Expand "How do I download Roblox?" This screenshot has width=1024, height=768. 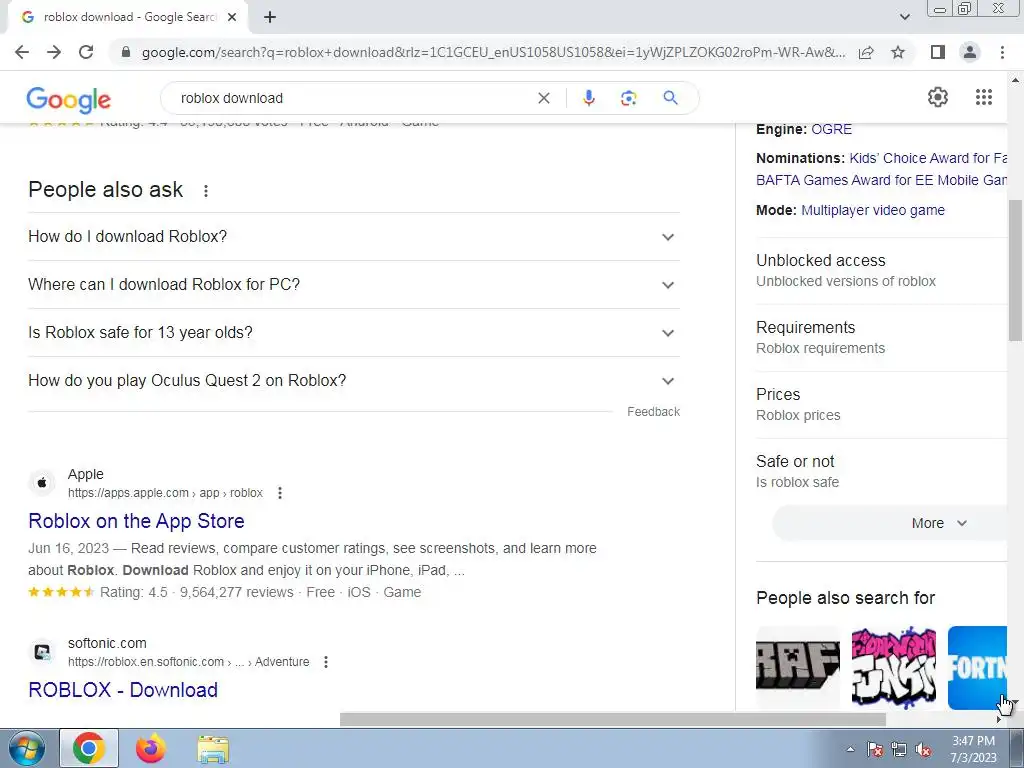[354, 236]
